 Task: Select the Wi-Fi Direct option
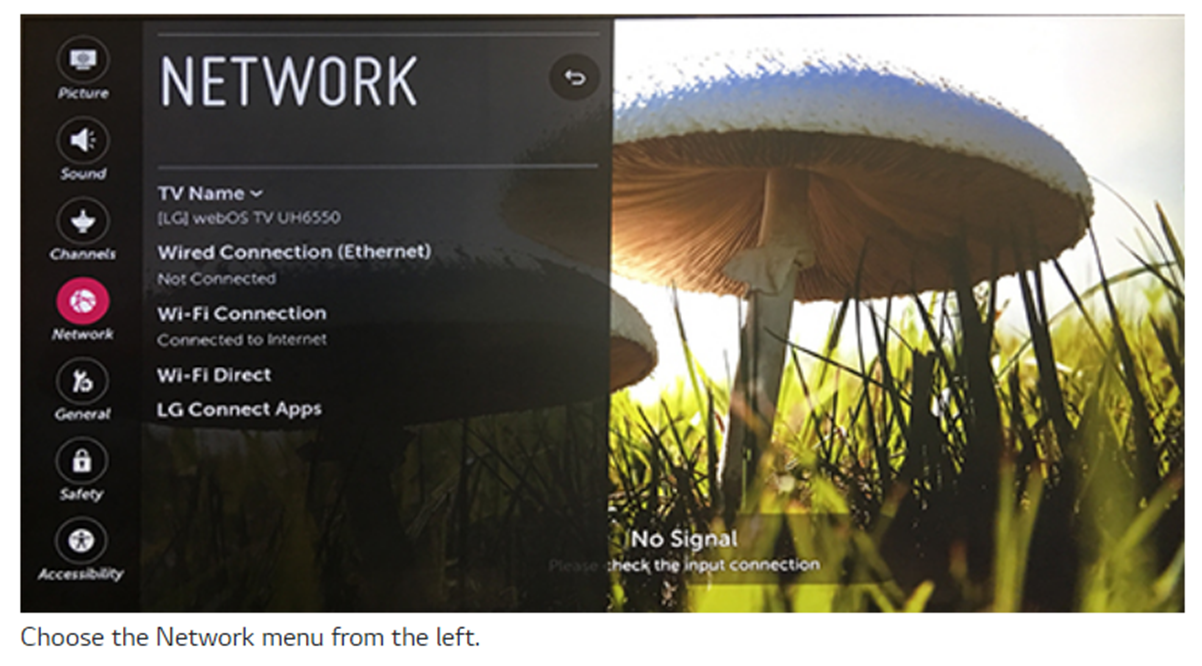click(x=214, y=375)
